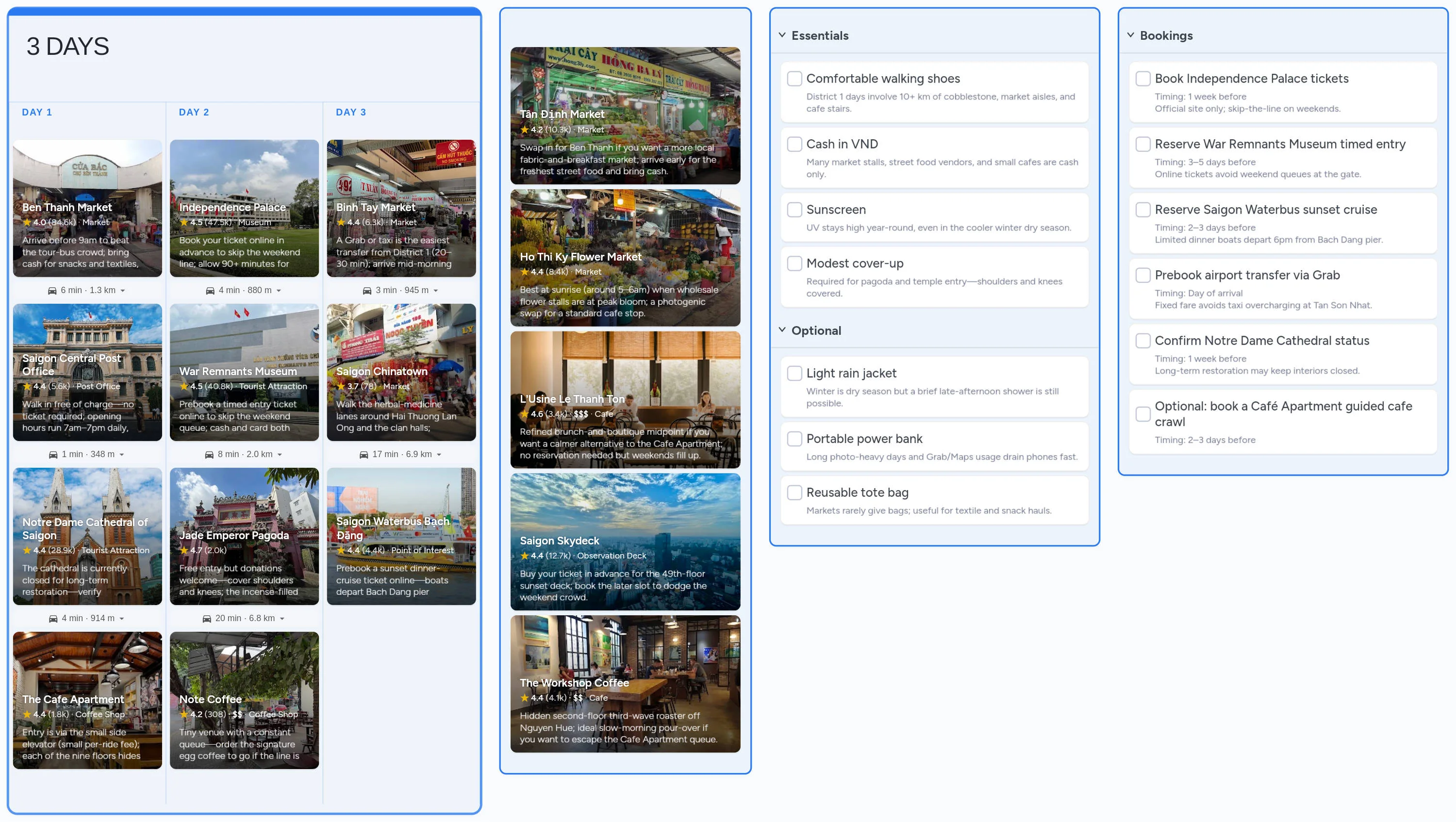Open L'Usine Le Thanh Ton suggestion

[x=625, y=400]
